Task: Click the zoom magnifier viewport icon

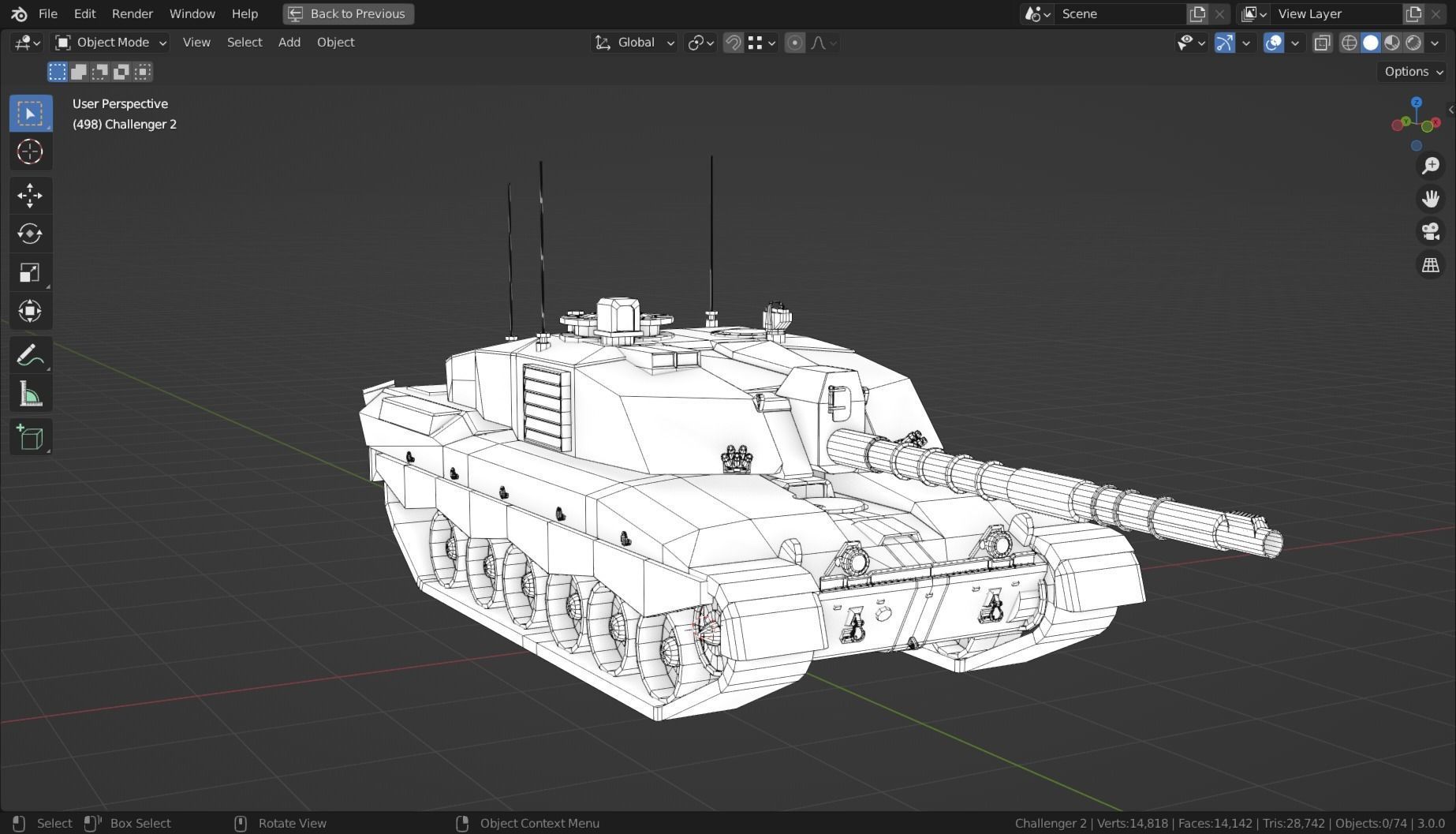Action: tap(1431, 166)
